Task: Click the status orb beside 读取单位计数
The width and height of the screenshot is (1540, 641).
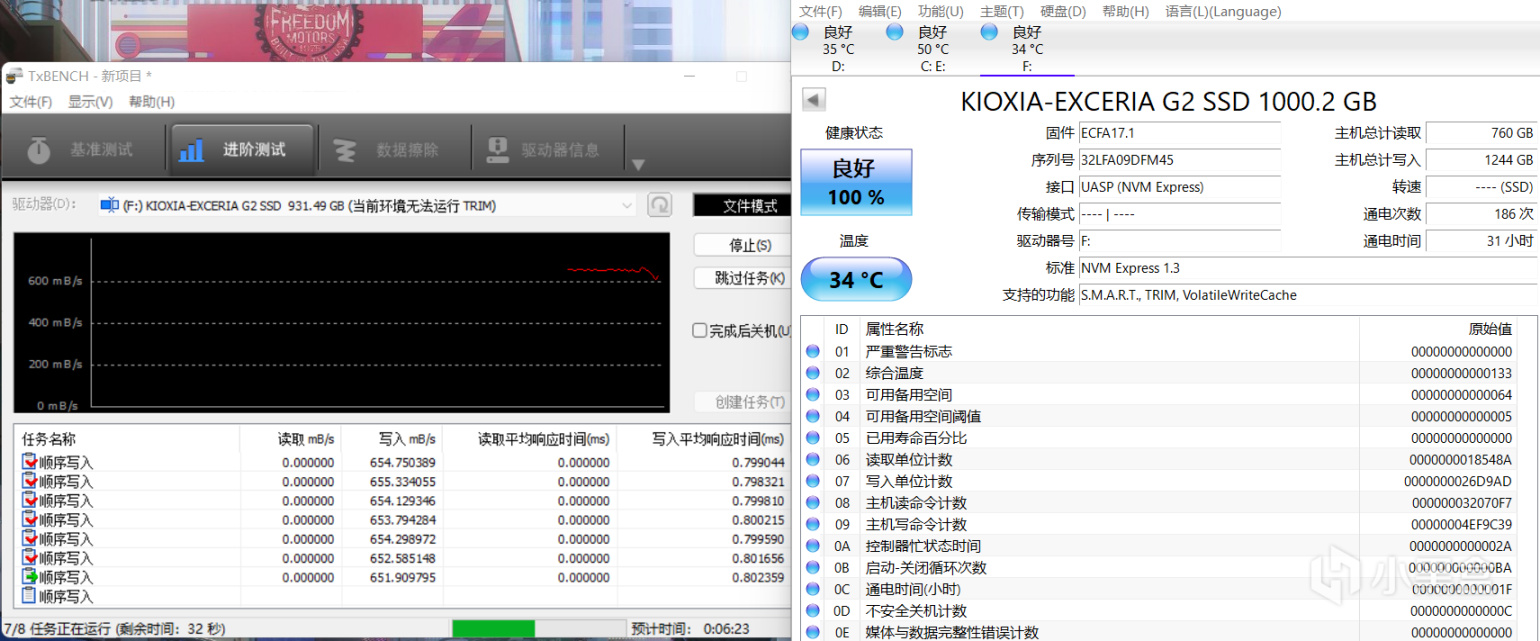Action: (x=813, y=460)
